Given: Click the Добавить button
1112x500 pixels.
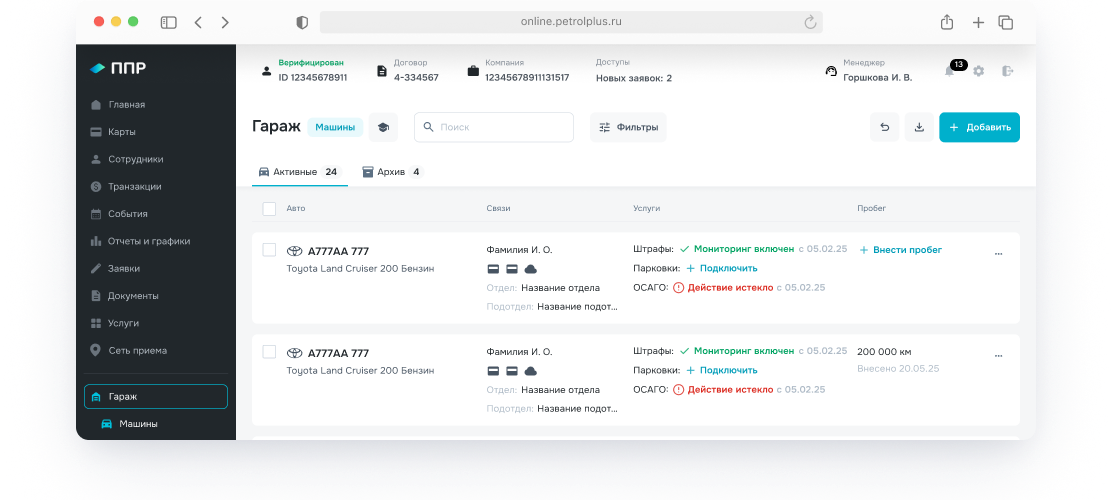Looking at the screenshot, I should 979,128.
